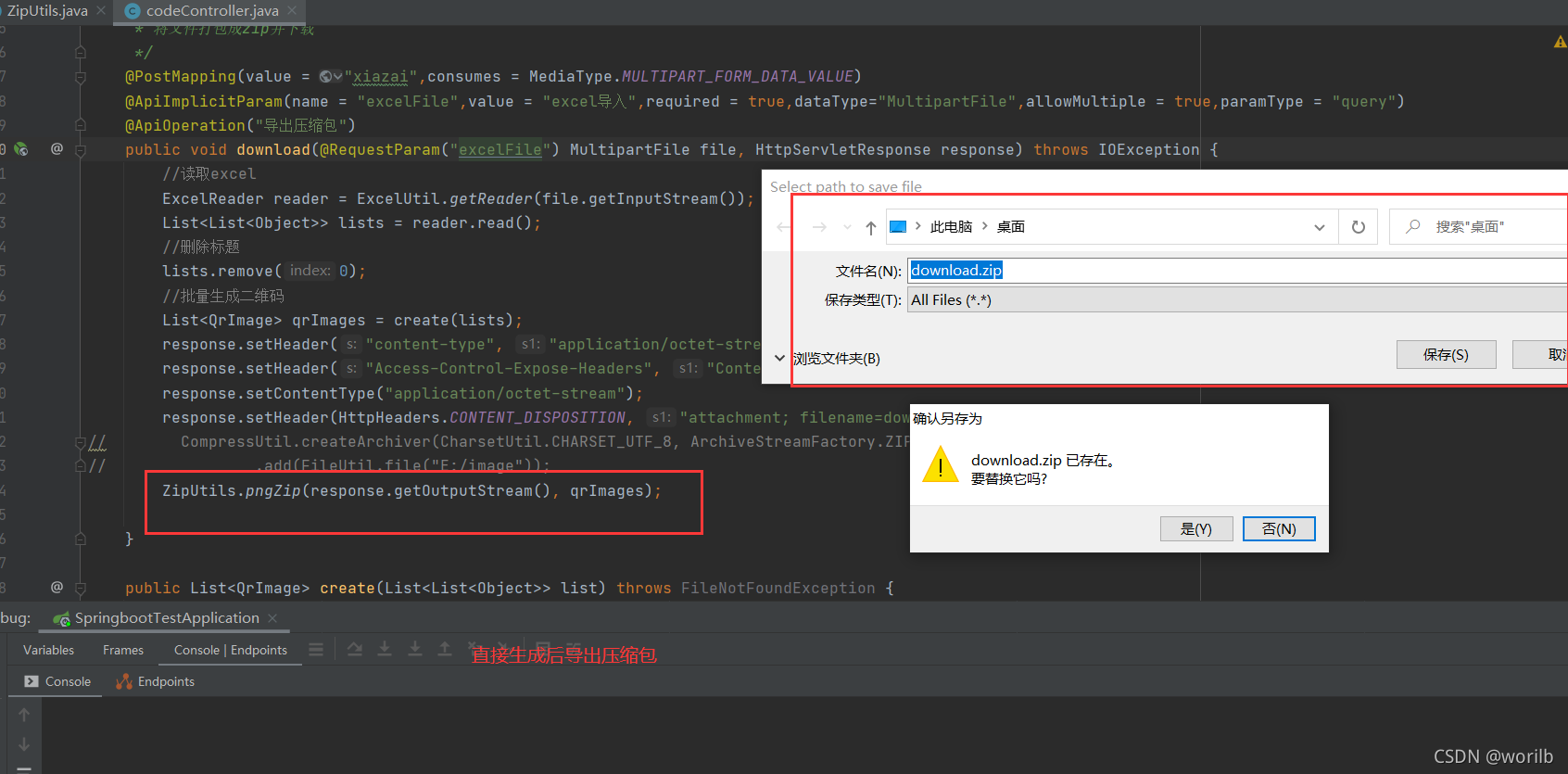Click the Step Over debugger icon
This screenshot has width=1568, height=774.
coord(355,649)
